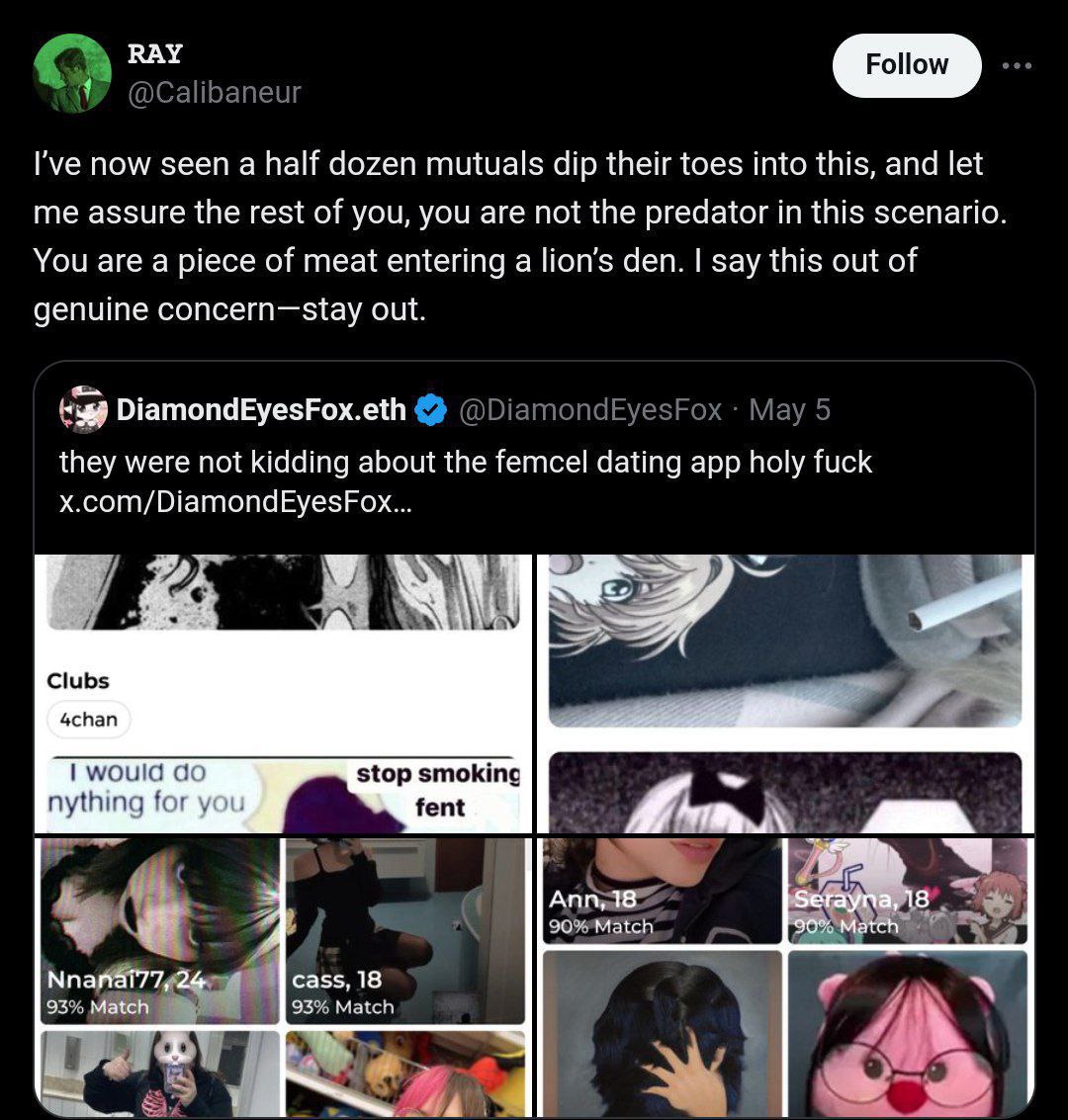
Task: Click the DiamondEyesFox.eth display name
Action: point(261,409)
